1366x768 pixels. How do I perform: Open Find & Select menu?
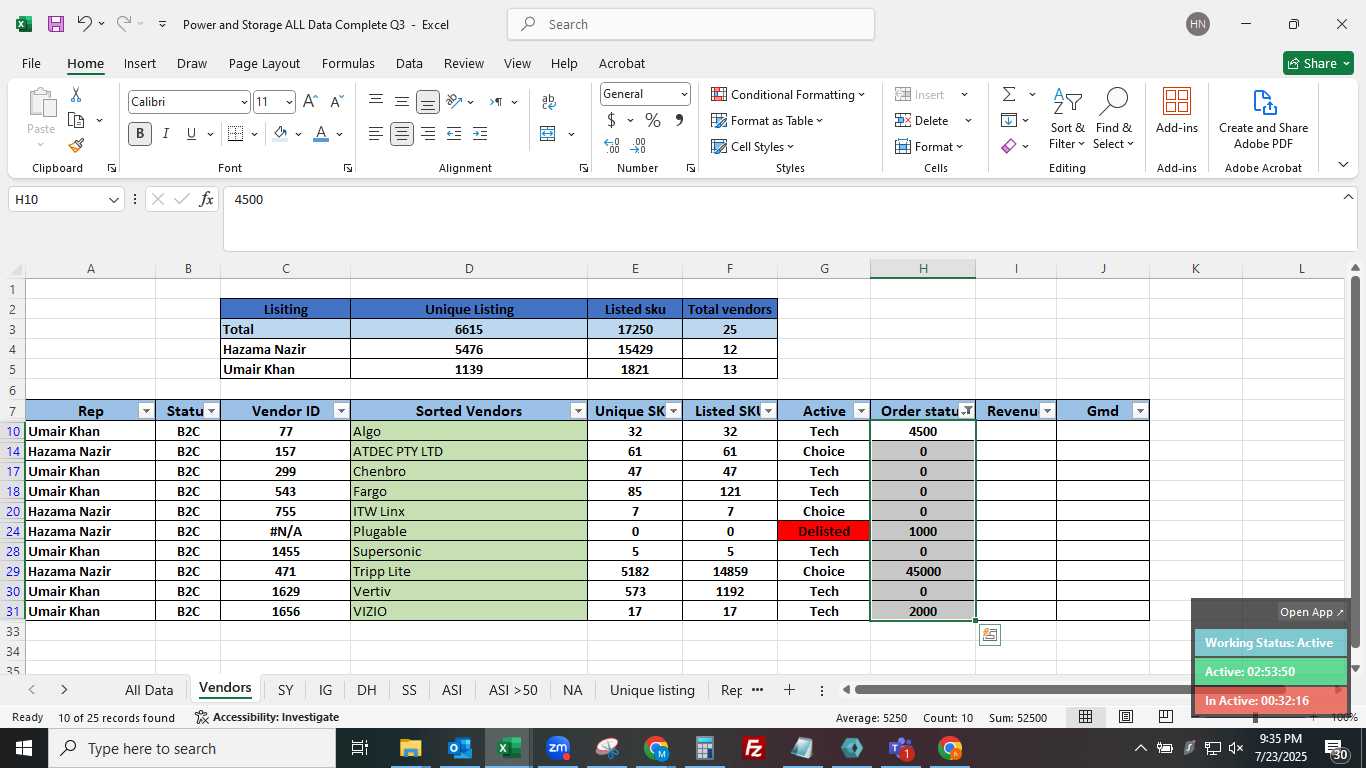[x=1113, y=118]
